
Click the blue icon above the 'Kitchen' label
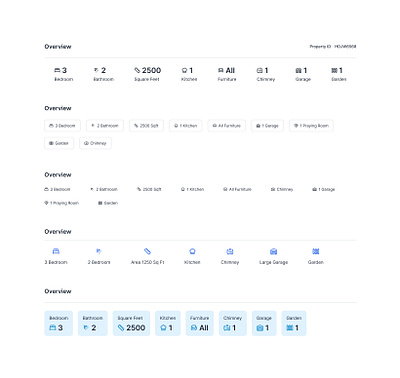coord(192,251)
